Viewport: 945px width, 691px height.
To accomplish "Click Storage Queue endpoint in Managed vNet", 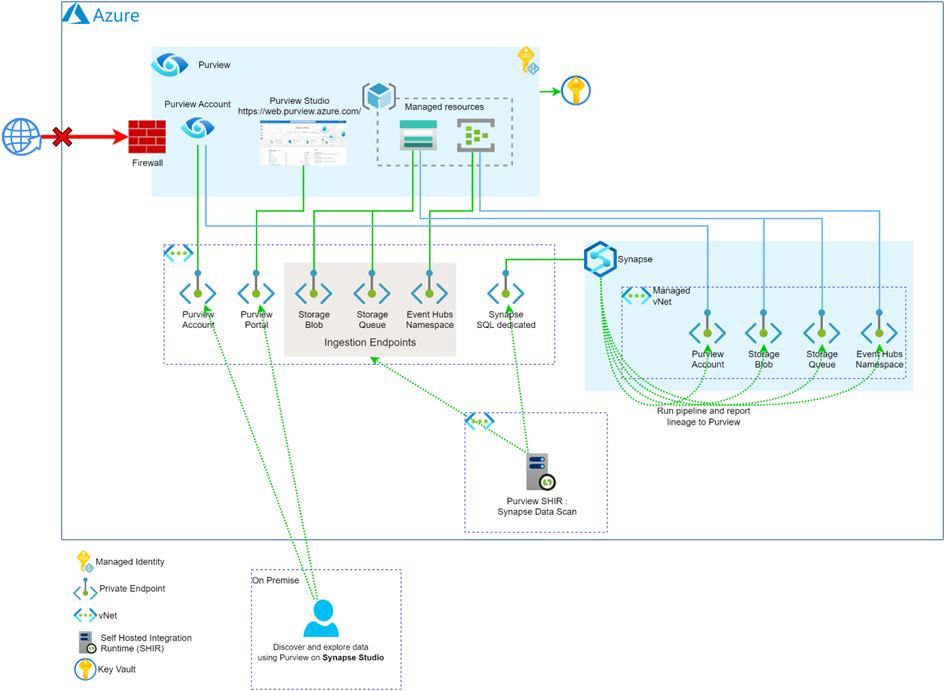I will 822,333.
